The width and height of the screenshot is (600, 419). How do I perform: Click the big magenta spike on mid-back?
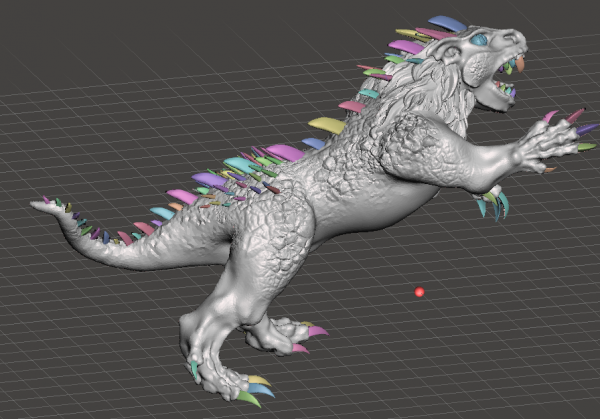[284, 152]
